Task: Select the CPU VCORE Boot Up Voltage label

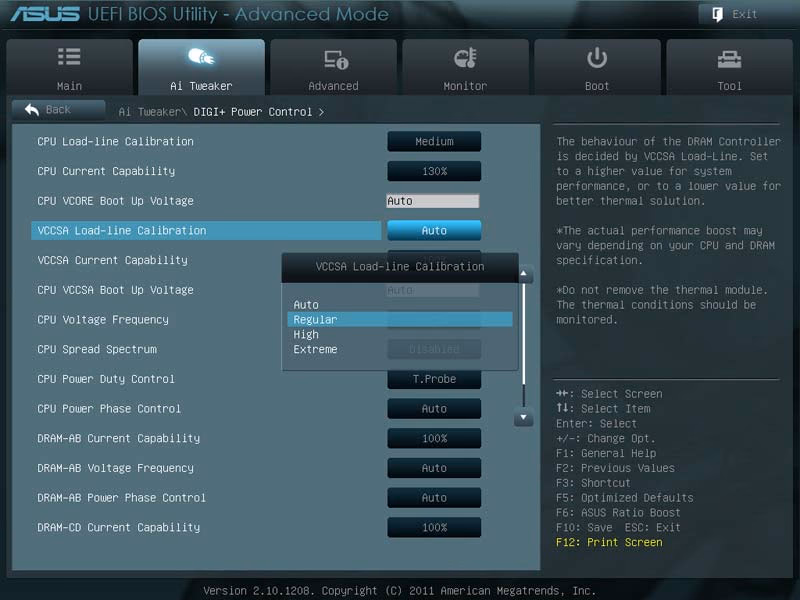Action: [x=115, y=201]
